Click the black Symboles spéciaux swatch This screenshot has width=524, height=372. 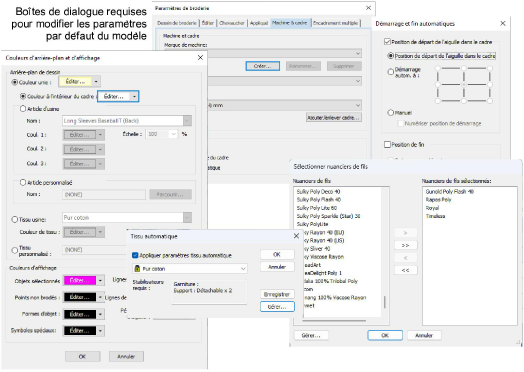[80, 331]
